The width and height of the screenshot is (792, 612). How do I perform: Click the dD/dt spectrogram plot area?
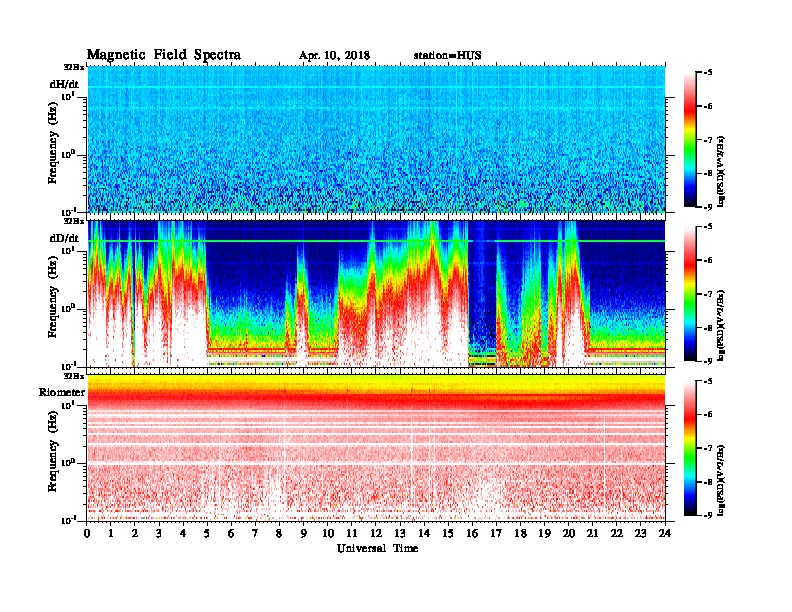(376, 293)
